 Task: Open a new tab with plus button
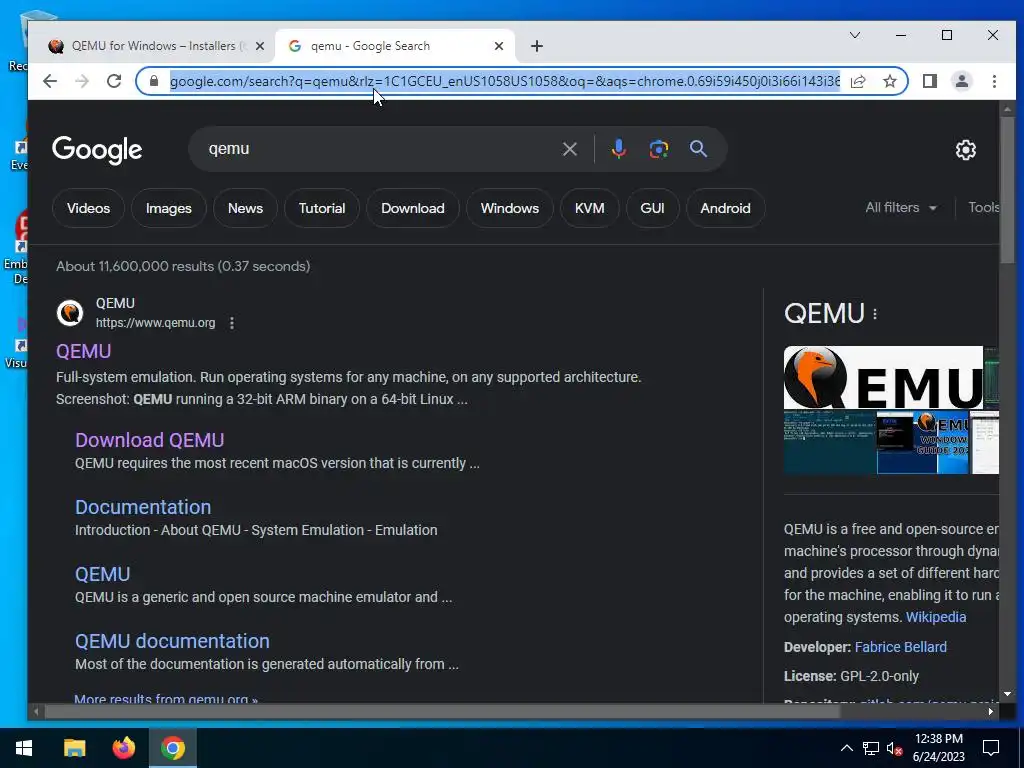tap(536, 46)
